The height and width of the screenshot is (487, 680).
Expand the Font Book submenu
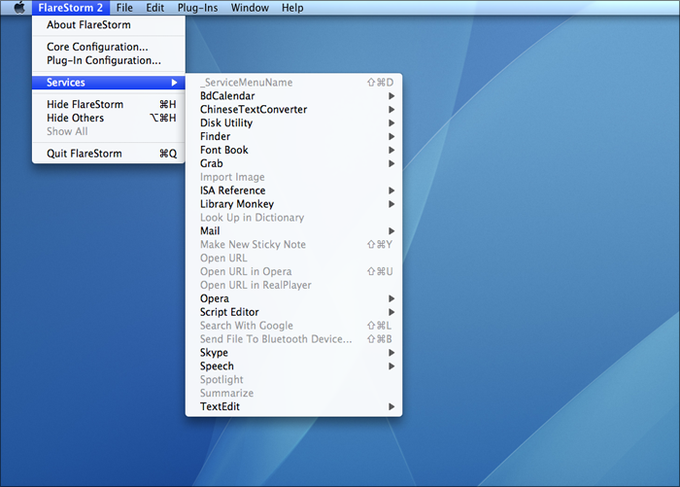pos(294,150)
